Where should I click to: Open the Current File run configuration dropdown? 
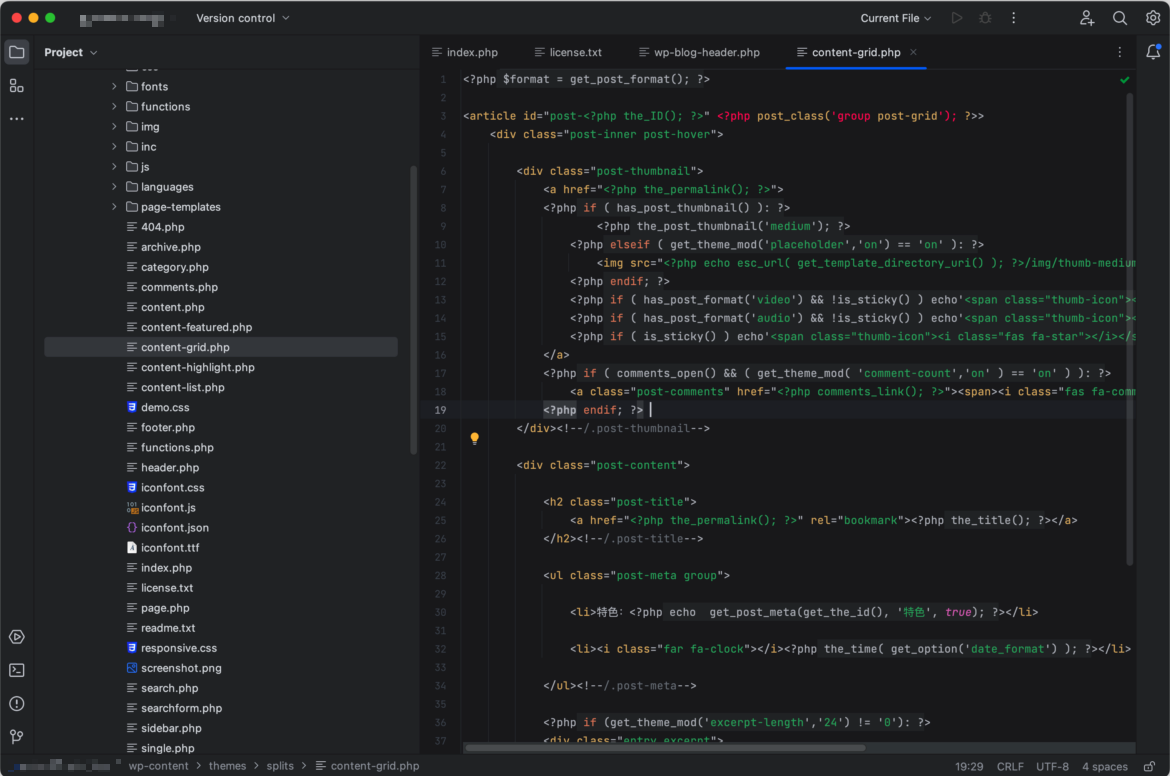tap(893, 17)
